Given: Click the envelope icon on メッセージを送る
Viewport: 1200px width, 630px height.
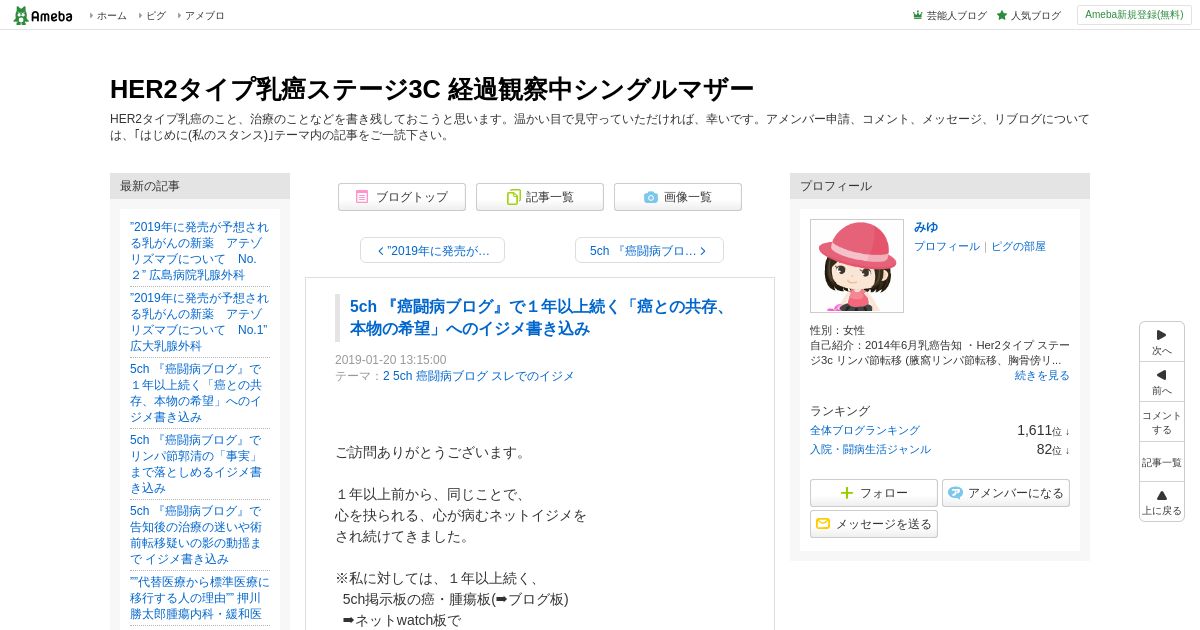Looking at the screenshot, I should click(x=823, y=524).
